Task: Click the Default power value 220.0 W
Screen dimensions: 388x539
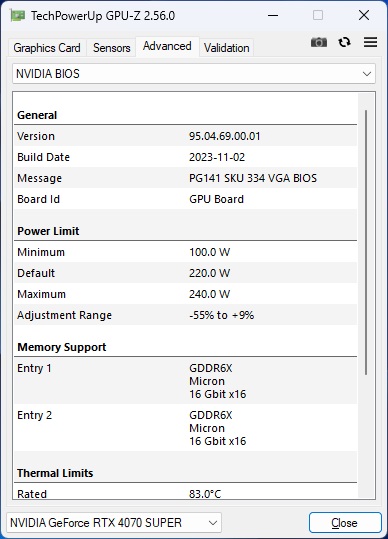Action: (209, 273)
